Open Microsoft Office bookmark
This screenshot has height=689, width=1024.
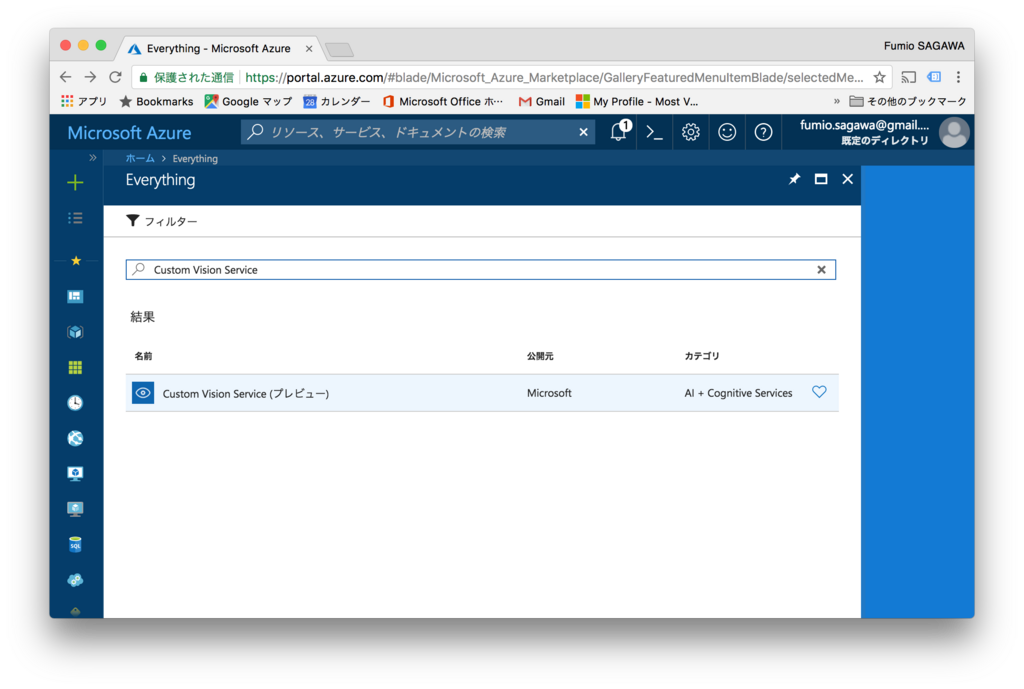pos(443,101)
